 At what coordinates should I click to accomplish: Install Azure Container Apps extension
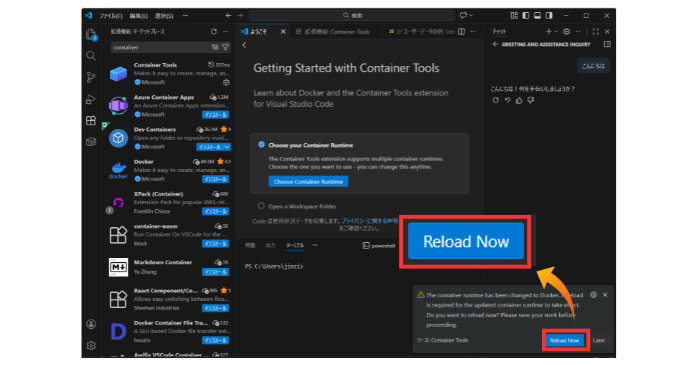(216, 115)
